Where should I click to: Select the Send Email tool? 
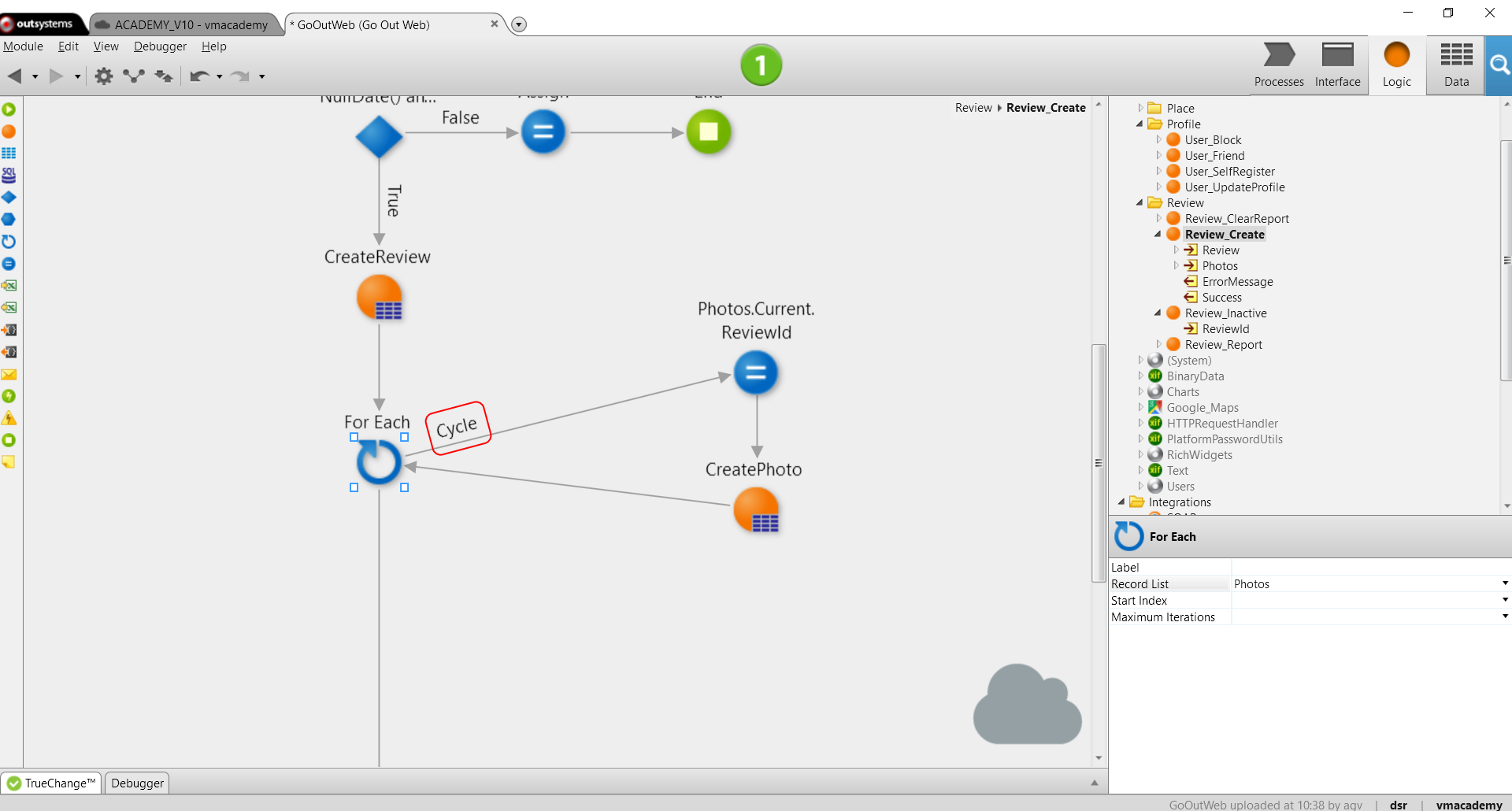9,374
